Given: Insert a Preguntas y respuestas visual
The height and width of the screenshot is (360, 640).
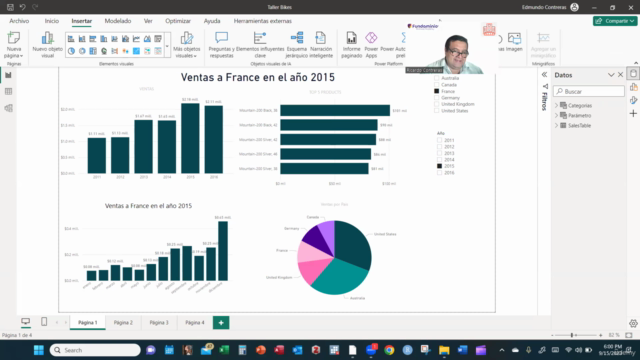Looking at the screenshot, I should [x=221, y=44].
